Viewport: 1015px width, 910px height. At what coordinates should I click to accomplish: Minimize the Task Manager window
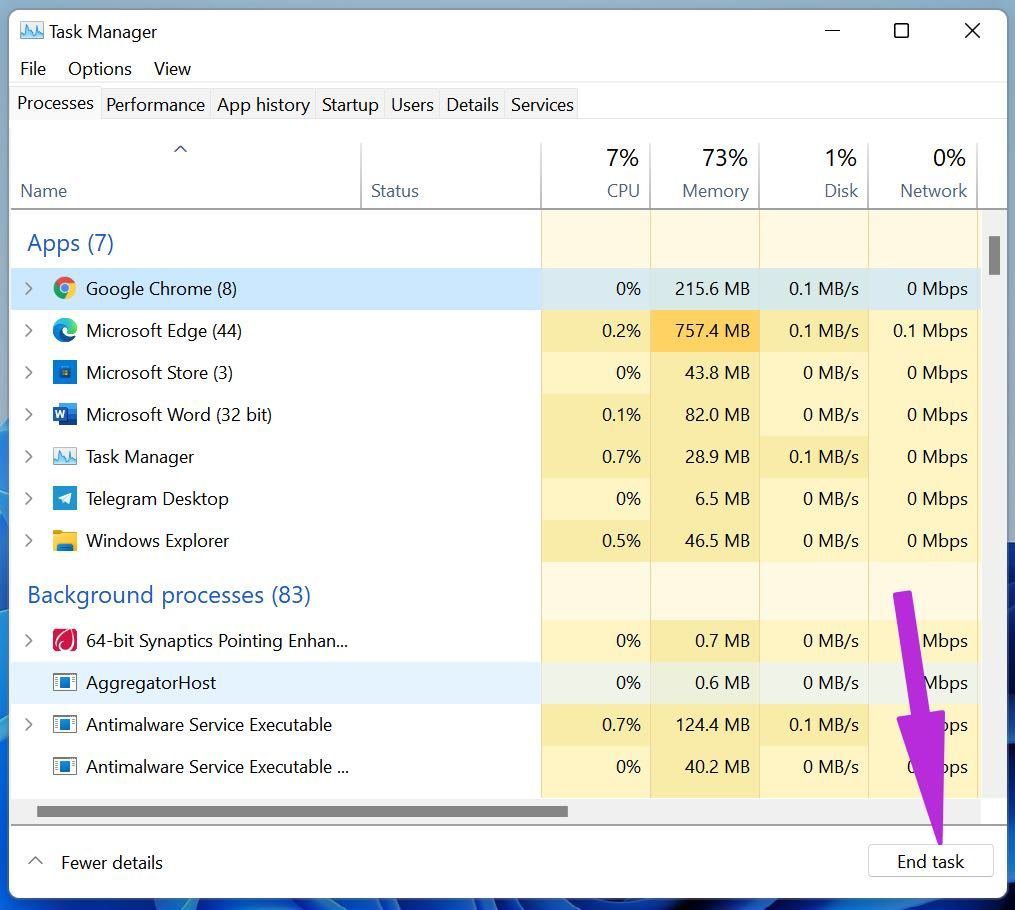[832, 30]
